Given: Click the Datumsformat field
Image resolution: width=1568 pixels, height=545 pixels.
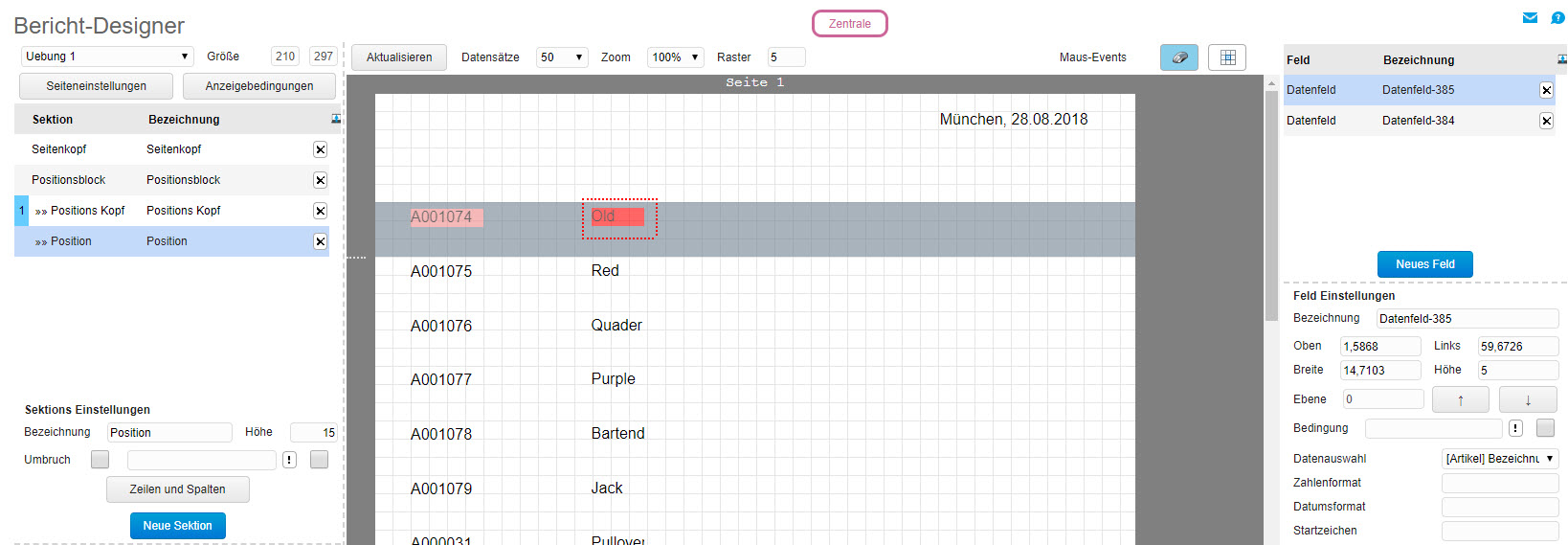Looking at the screenshot, I should (x=1500, y=507).
